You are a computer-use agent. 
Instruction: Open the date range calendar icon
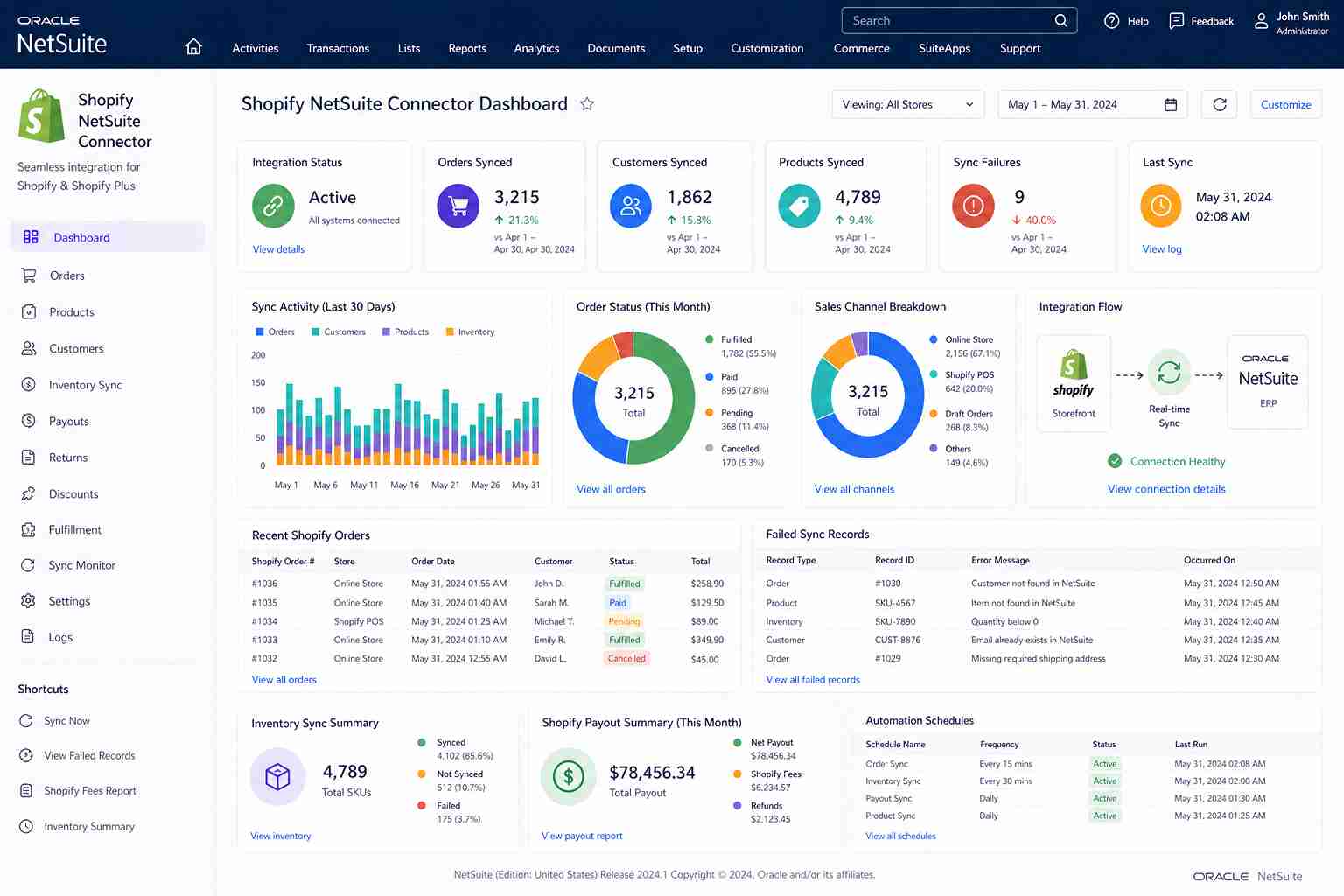(x=1171, y=104)
